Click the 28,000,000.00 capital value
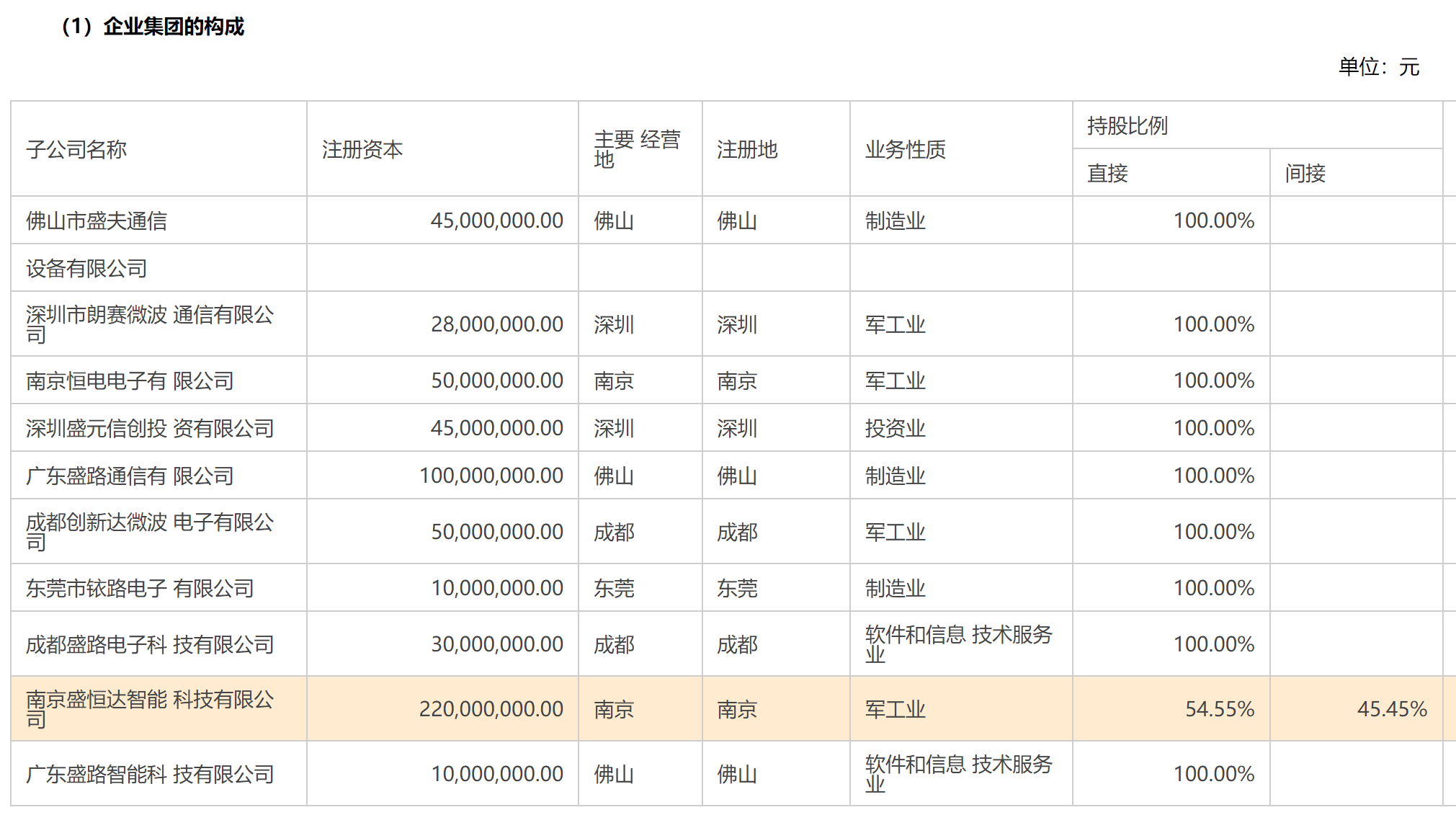 click(x=497, y=324)
